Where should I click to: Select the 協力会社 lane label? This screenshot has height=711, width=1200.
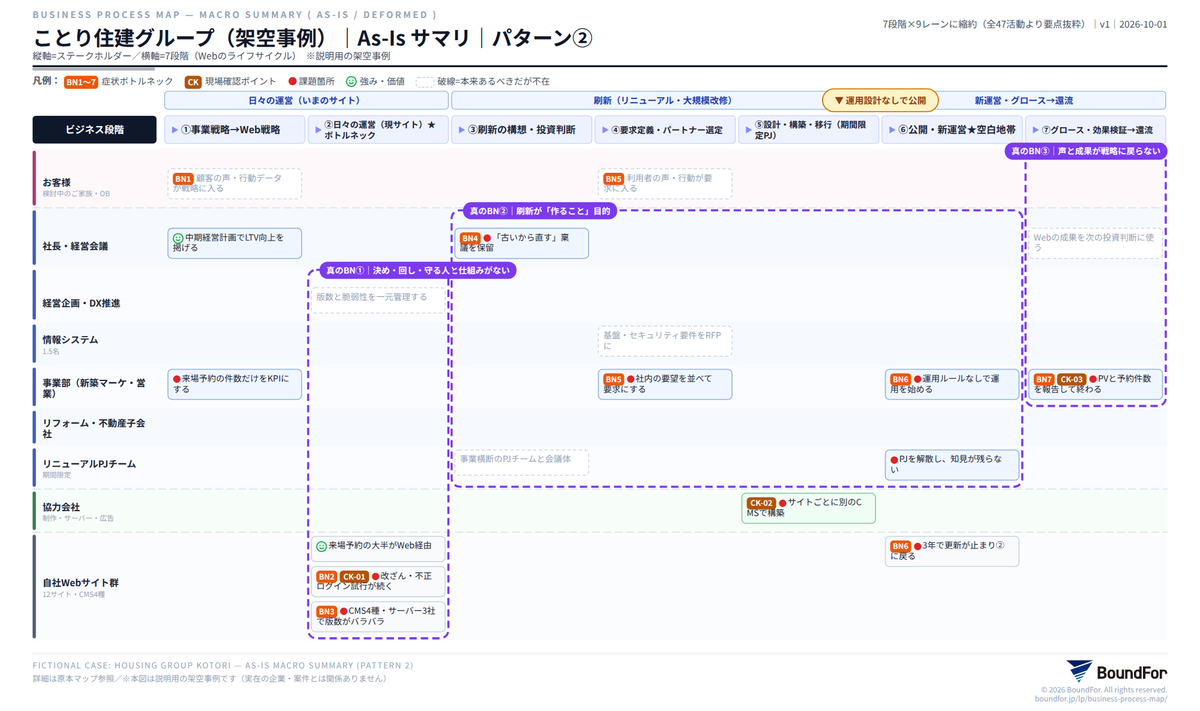tap(61, 507)
